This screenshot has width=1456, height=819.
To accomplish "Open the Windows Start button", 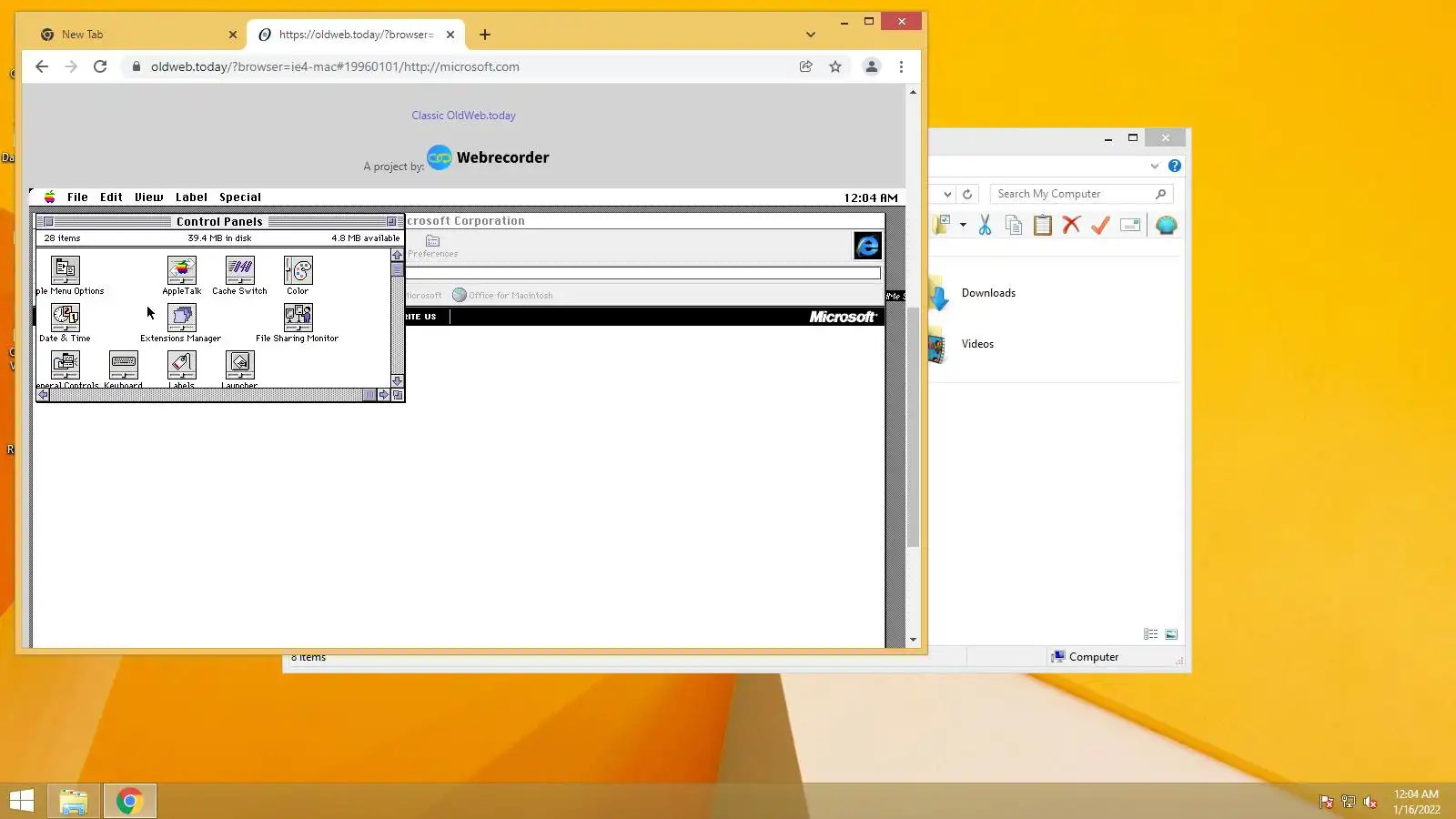I will pyautogui.click(x=21, y=801).
